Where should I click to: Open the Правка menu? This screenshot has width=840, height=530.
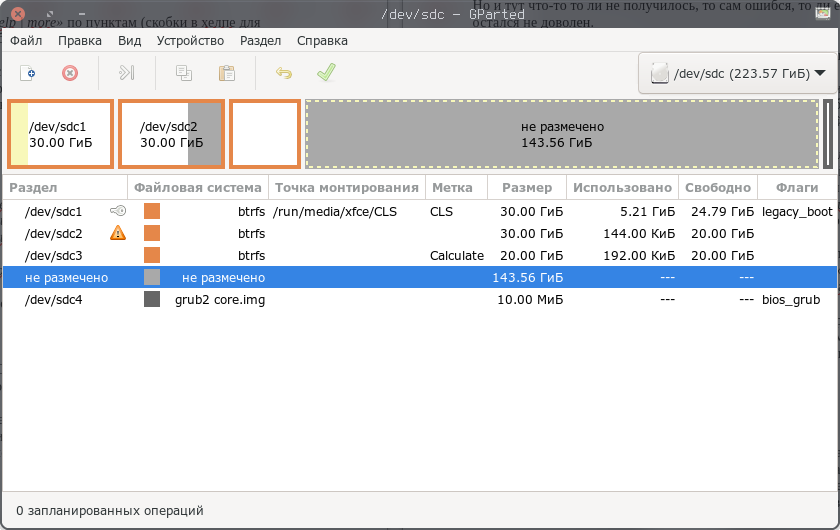point(80,41)
